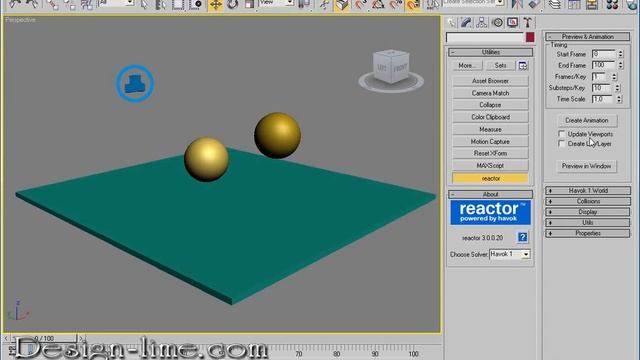Switch to Create command panel tab

coord(451,23)
